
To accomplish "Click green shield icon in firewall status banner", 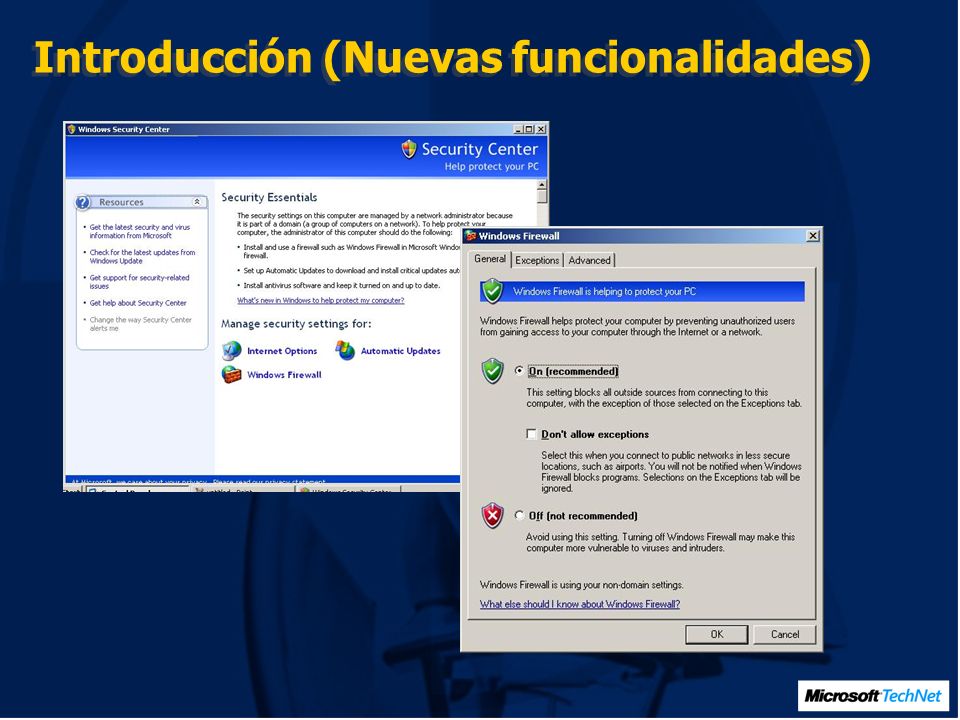I will tap(492, 291).
